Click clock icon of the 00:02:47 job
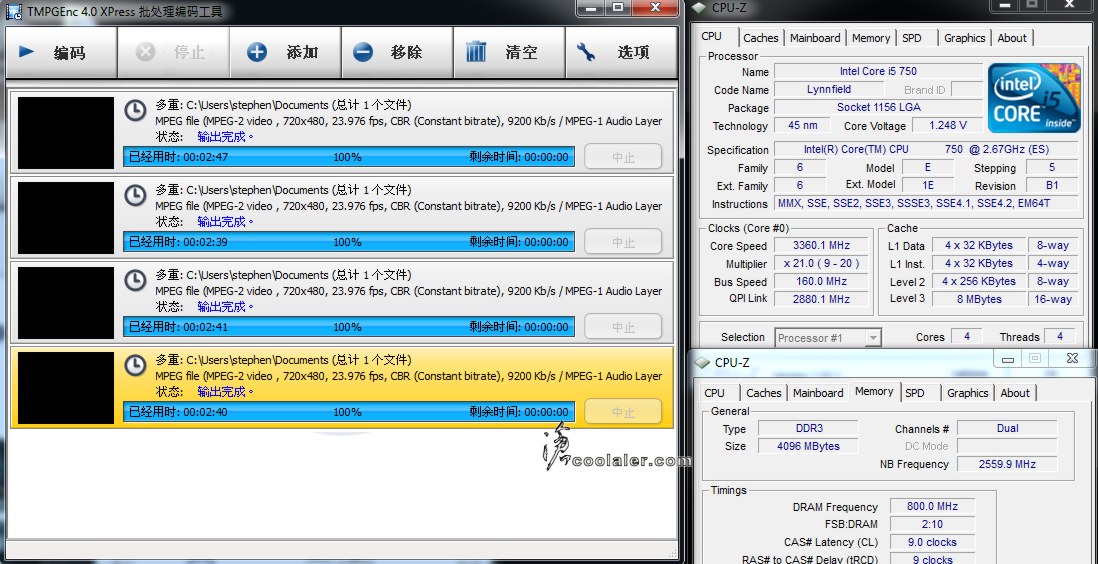 [x=135, y=110]
